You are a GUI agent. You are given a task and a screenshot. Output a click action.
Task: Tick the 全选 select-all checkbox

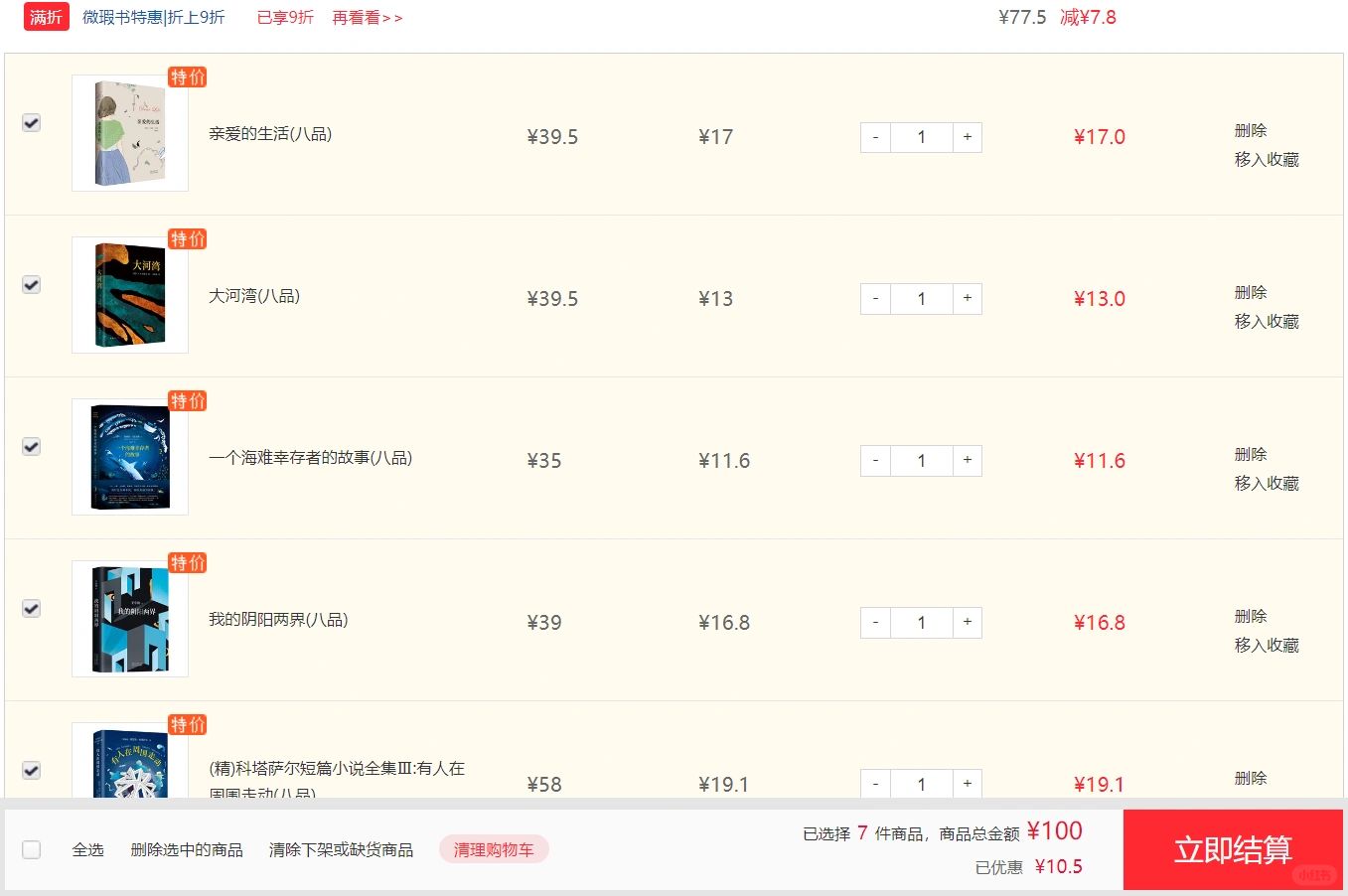pos(32,849)
